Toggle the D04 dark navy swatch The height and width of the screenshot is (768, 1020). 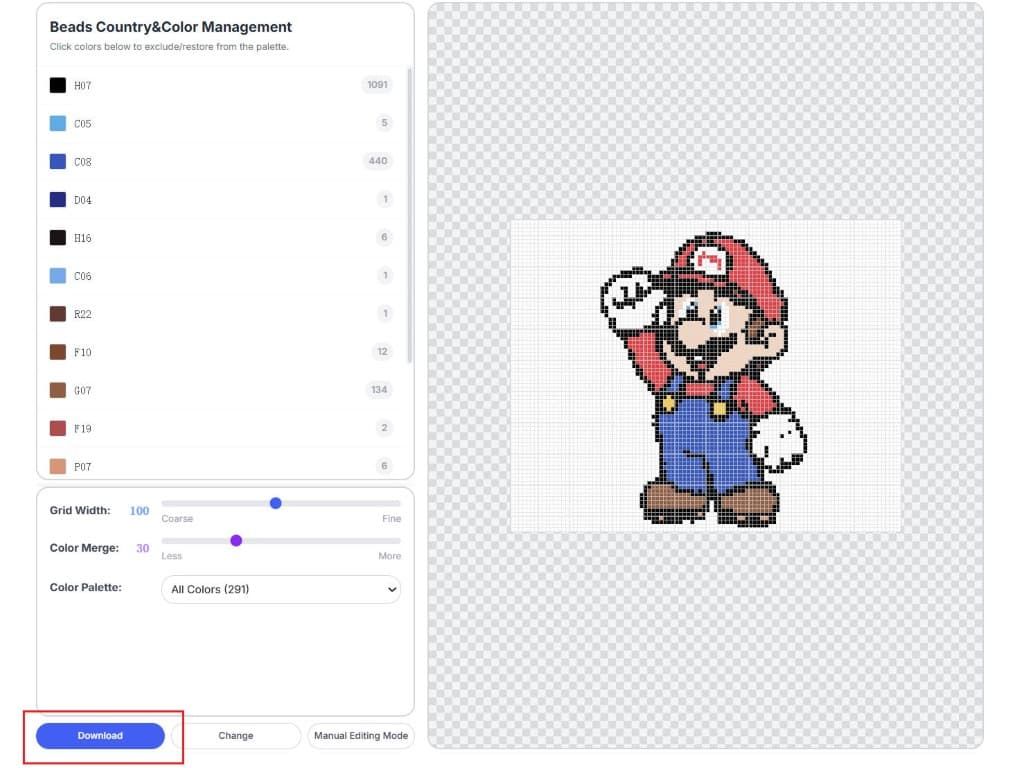[58, 200]
